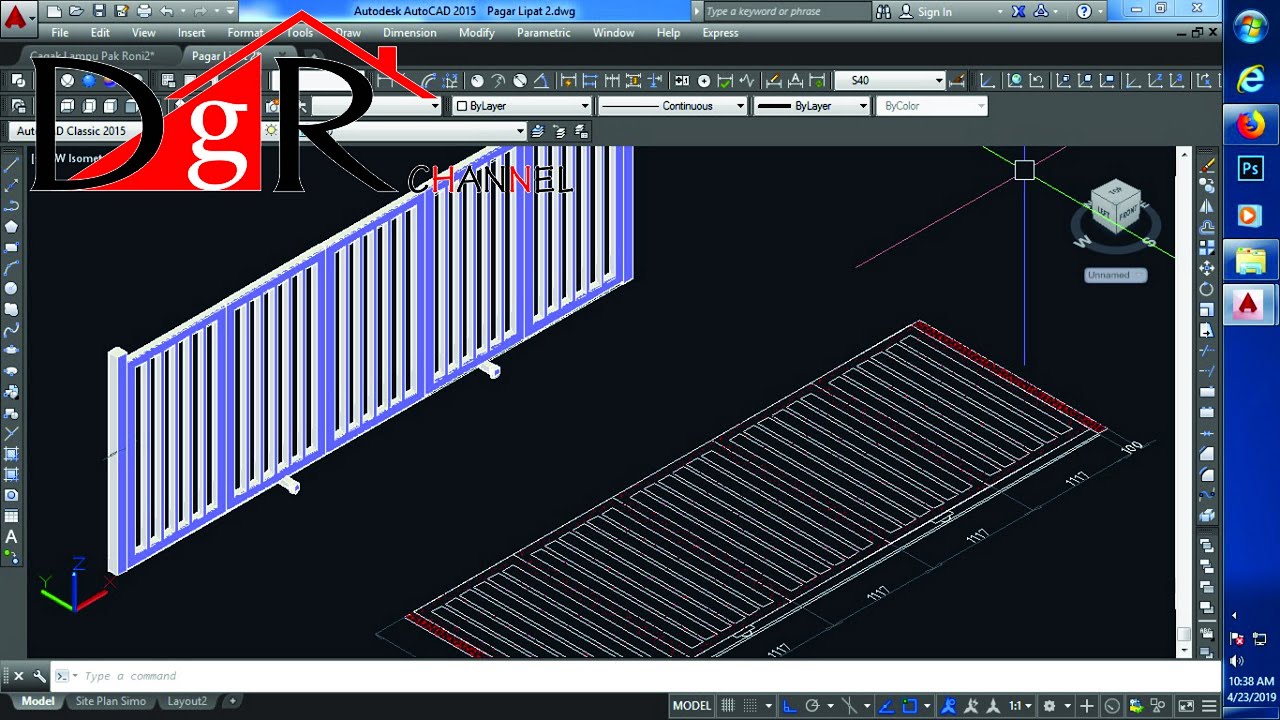
Task: Click the Center Mark dimension icon
Action: (704, 81)
